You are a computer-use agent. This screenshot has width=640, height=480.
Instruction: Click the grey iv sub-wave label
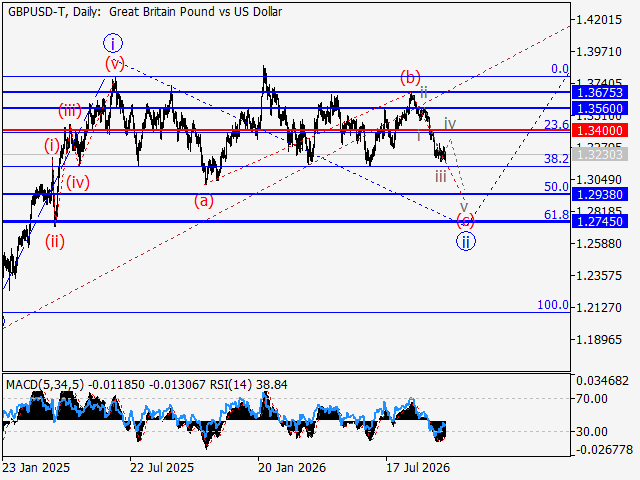point(450,123)
